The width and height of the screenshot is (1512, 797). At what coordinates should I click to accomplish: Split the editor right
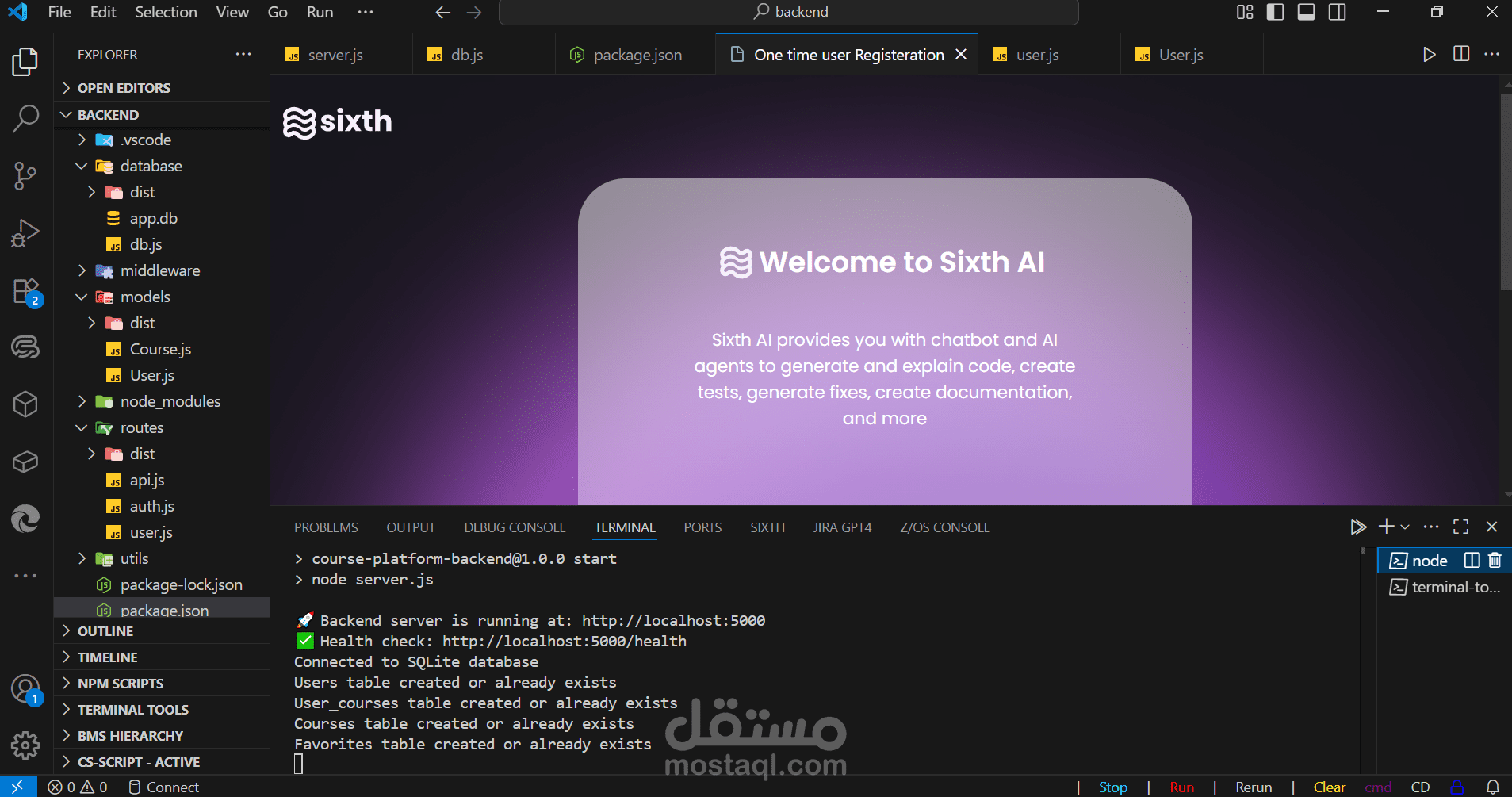coord(1461,54)
